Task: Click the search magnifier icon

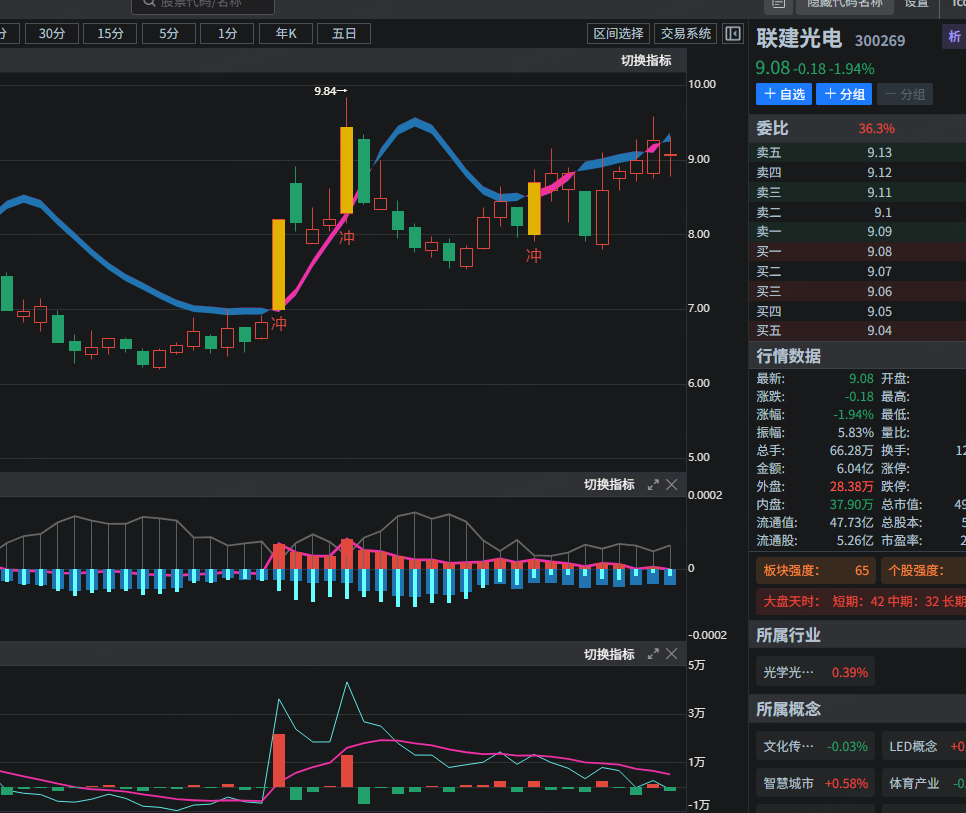Action: (149, 3)
